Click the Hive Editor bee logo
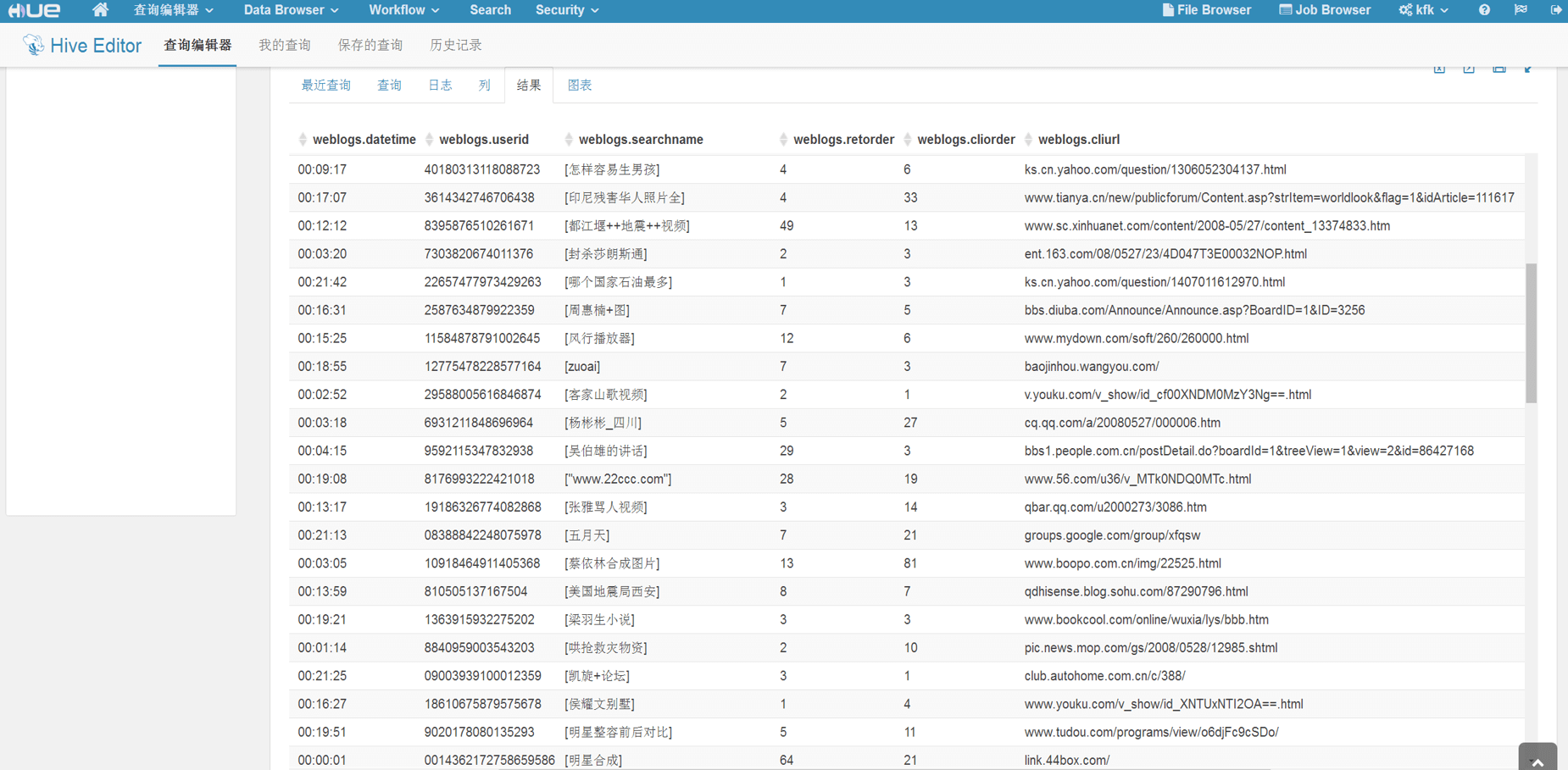The width and height of the screenshot is (1568, 770). coord(33,45)
